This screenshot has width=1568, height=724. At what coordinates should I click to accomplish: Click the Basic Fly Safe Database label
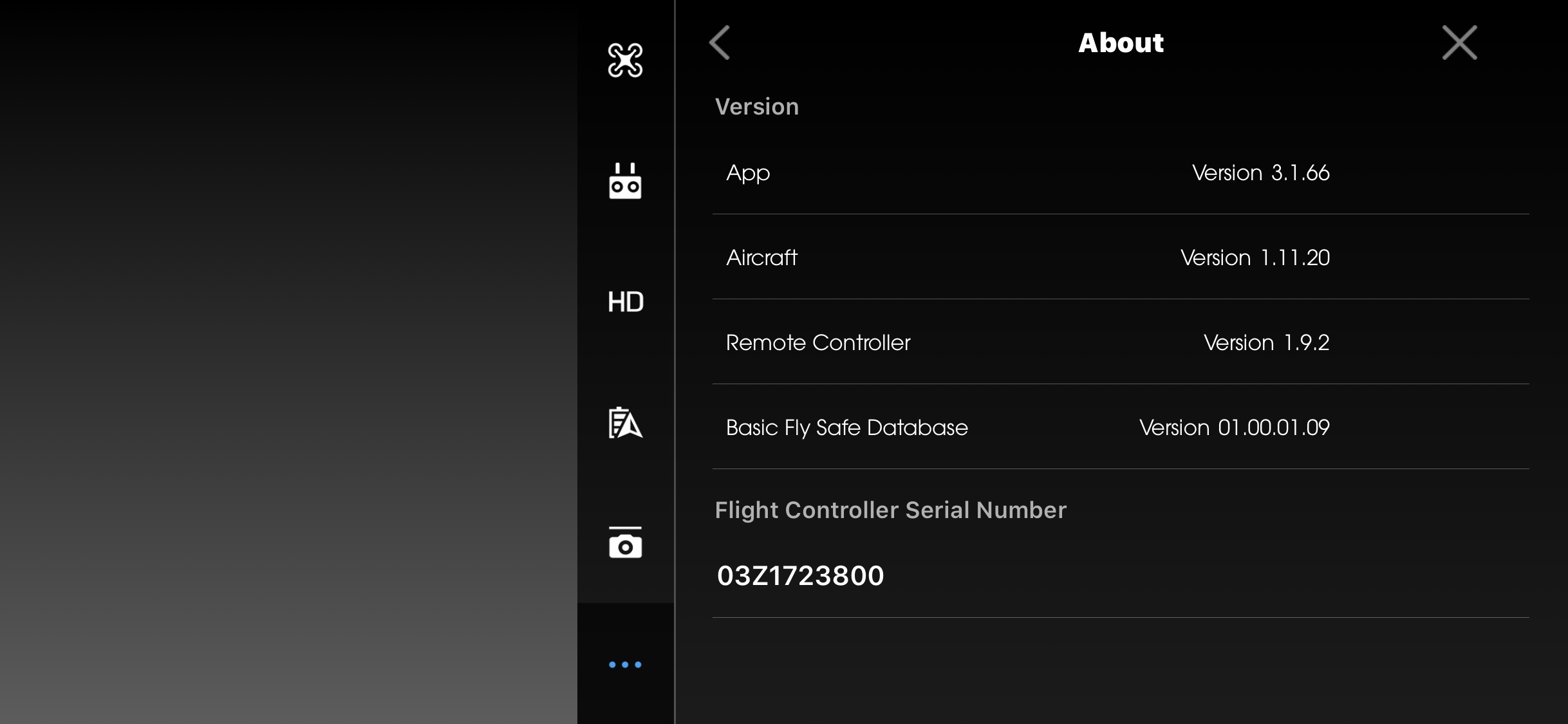tap(846, 428)
